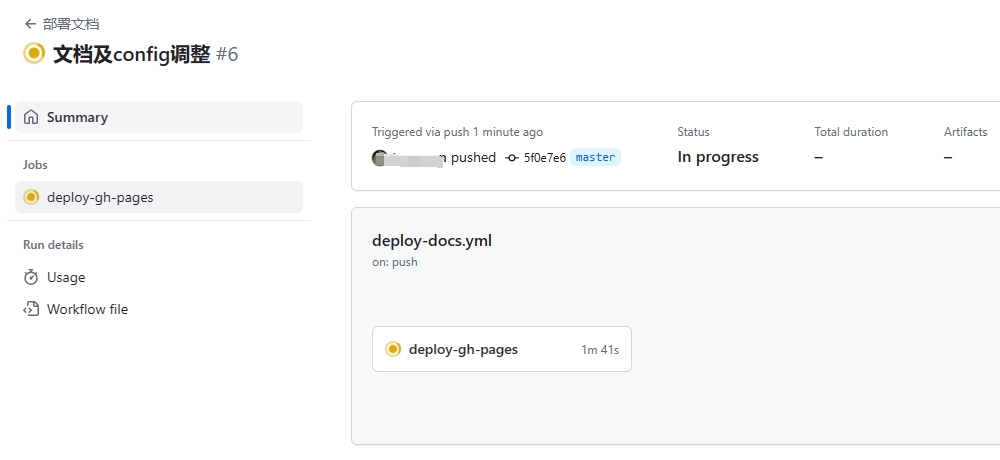Open the deploy-gh-pages card in workflow graph
This screenshot has height=460, width=1000.
(502, 349)
